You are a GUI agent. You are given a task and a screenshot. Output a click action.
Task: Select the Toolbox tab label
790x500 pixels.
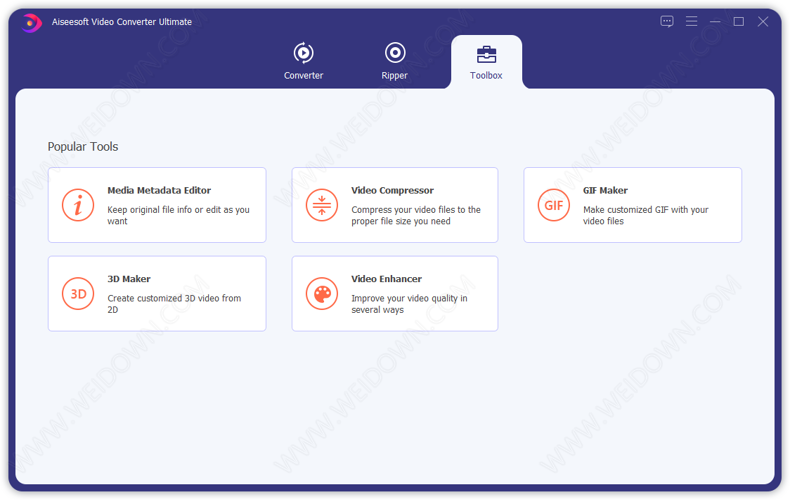pyautogui.click(x=486, y=76)
